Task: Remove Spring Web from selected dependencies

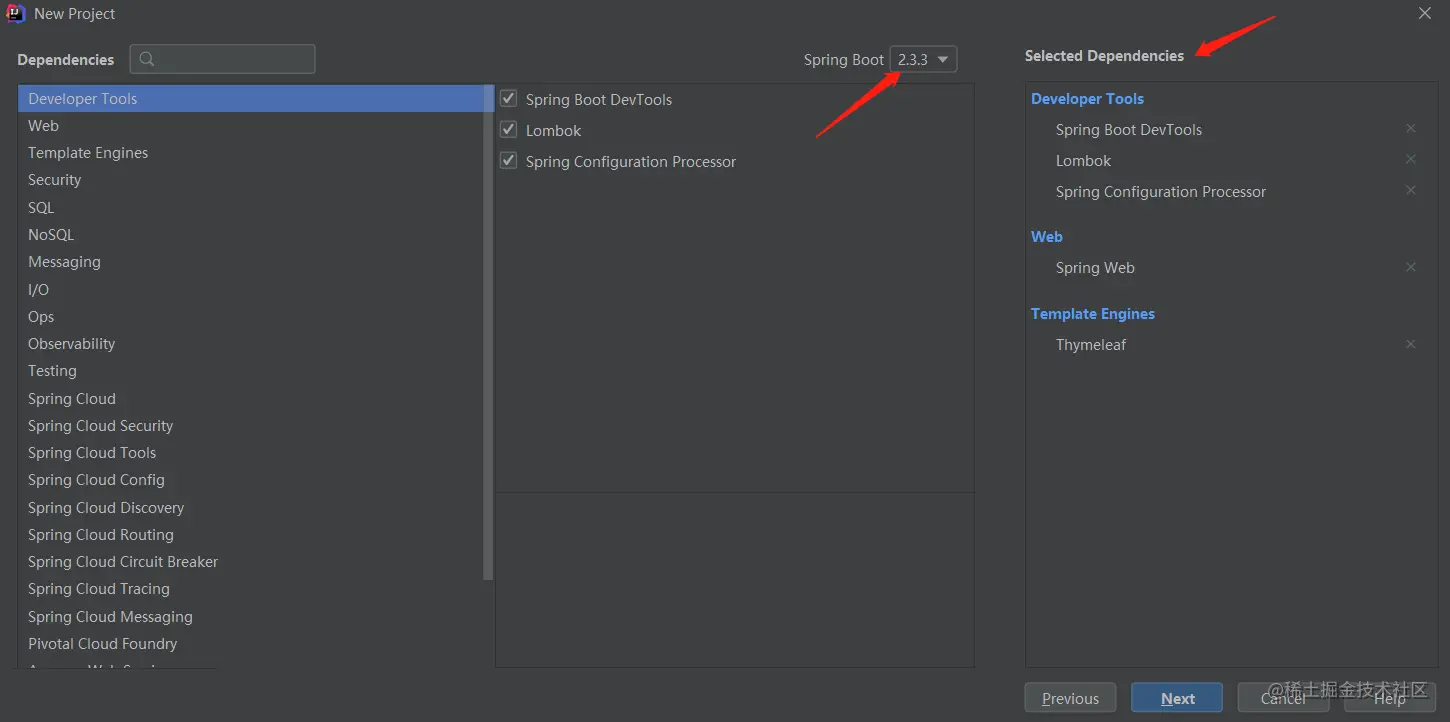Action: pyautogui.click(x=1411, y=266)
